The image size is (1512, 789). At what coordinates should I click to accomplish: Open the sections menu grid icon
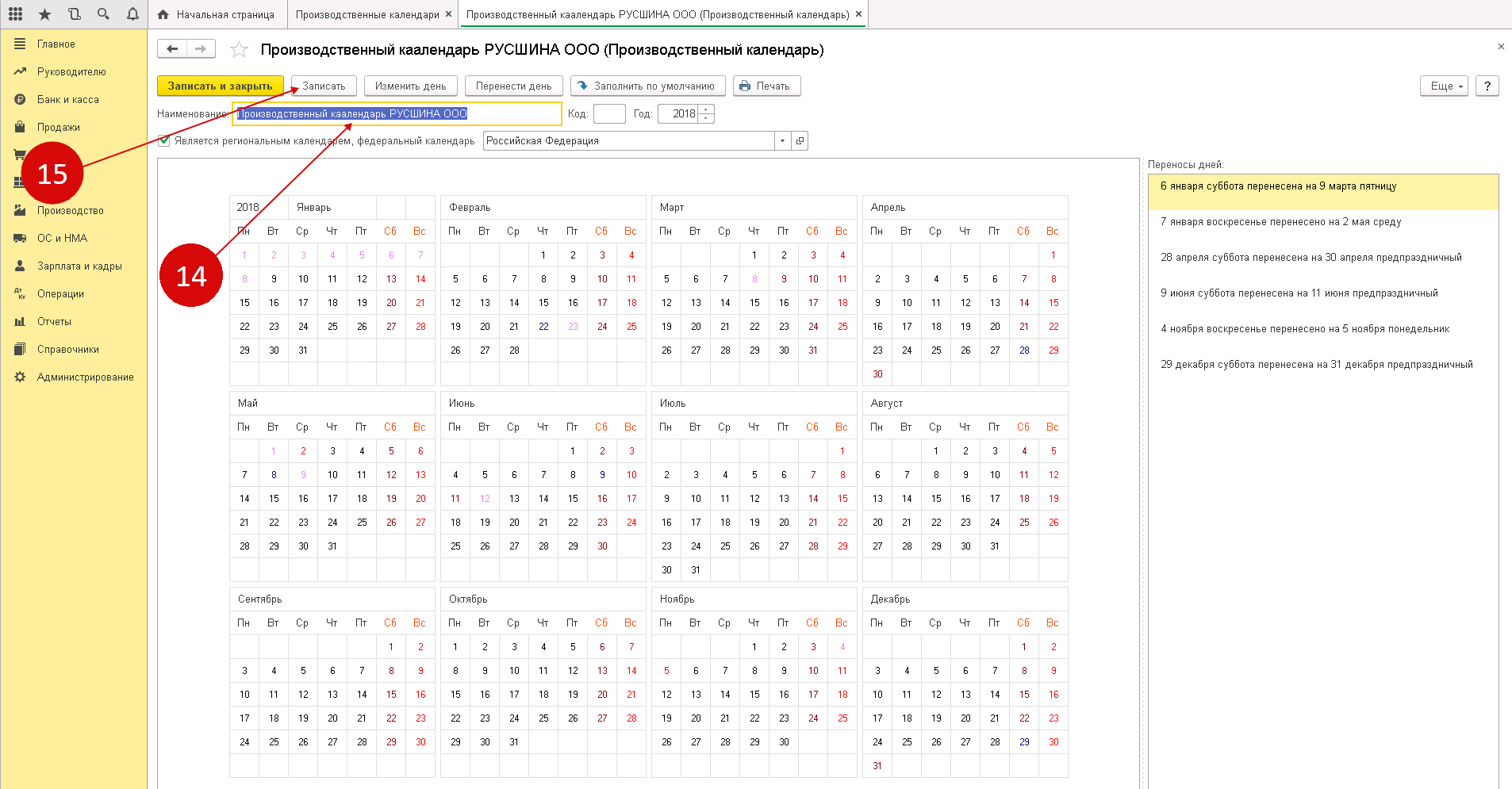click(x=16, y=13)
